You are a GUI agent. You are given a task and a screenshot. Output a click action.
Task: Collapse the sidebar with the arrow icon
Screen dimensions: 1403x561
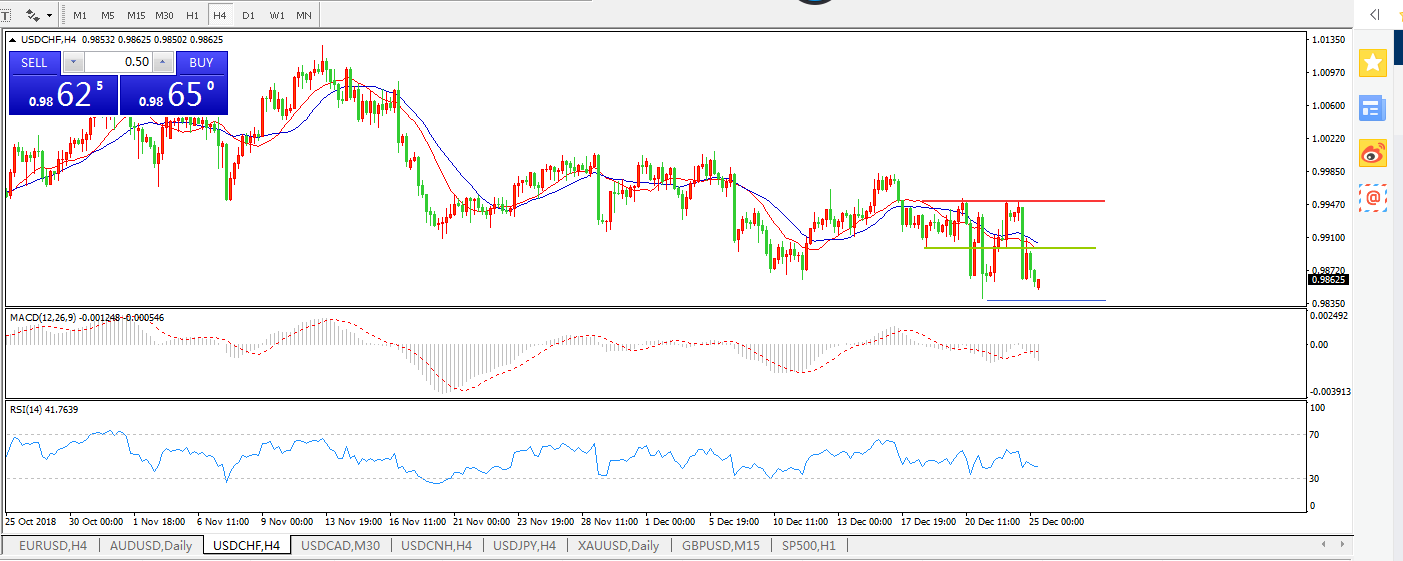click(x=1375, y=14)
